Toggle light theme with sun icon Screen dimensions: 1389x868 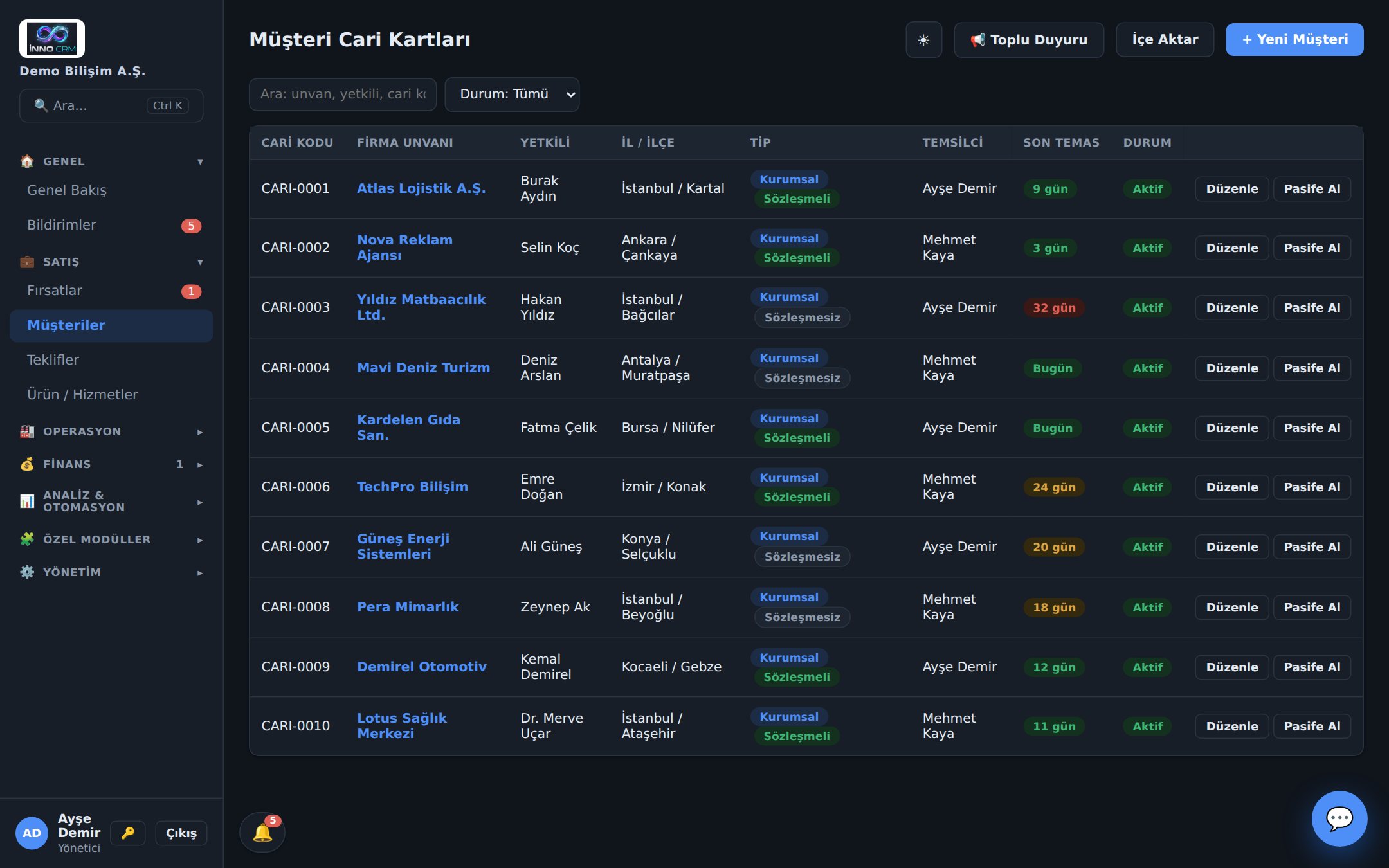coord(923,40)
